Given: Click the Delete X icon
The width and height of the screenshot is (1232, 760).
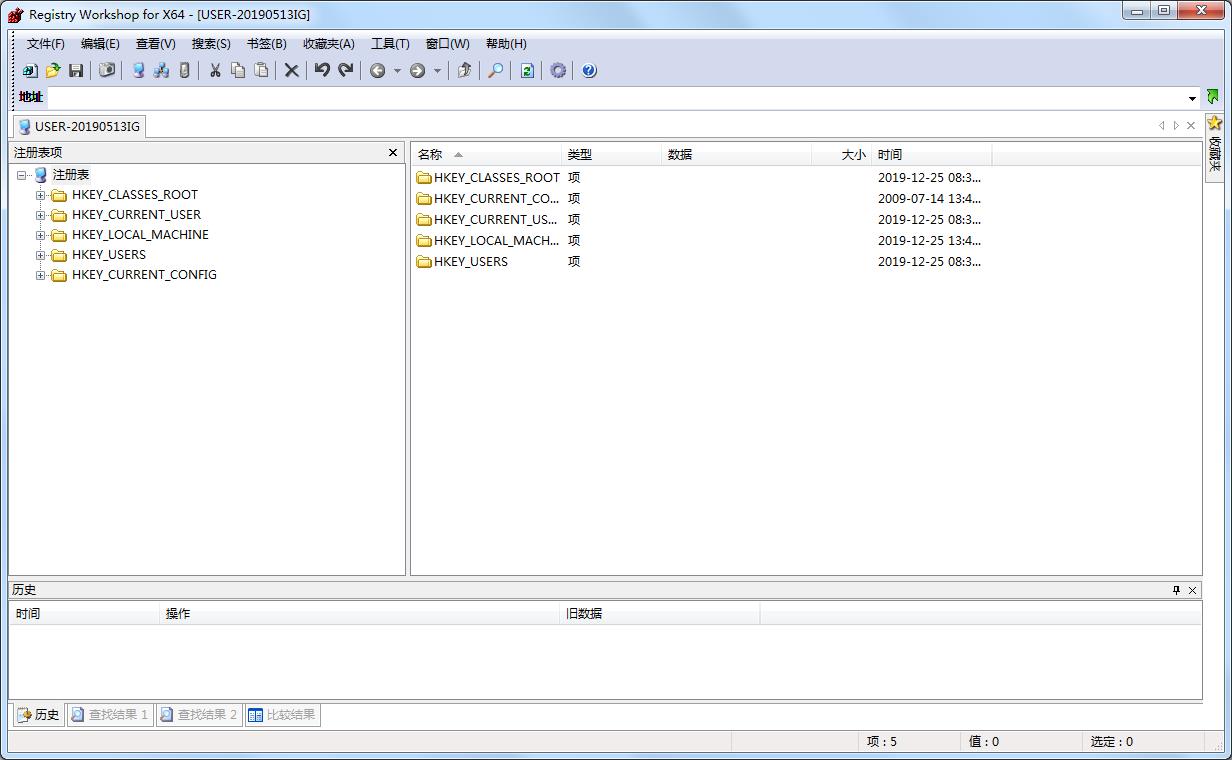Looking at the screenshot, I should click(291, 71).
